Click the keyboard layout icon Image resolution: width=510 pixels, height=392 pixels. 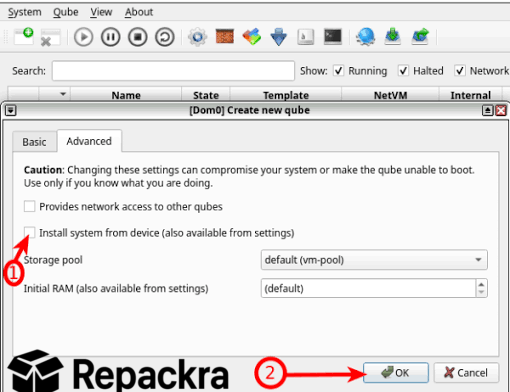(x=306, y=37)
